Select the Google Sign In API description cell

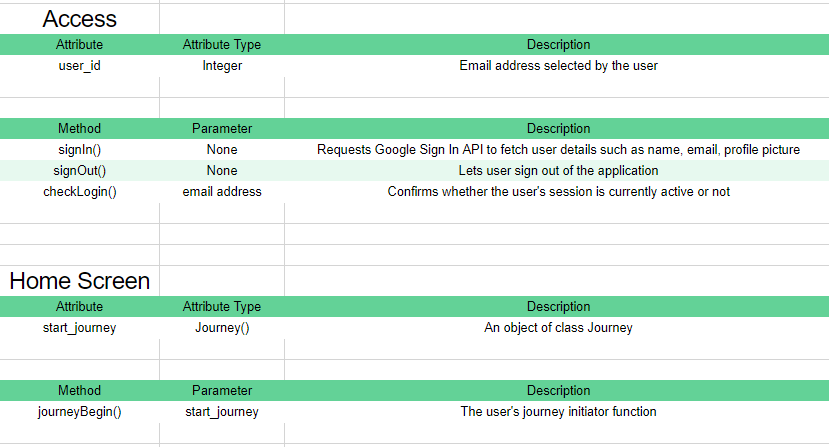point(558,150)
